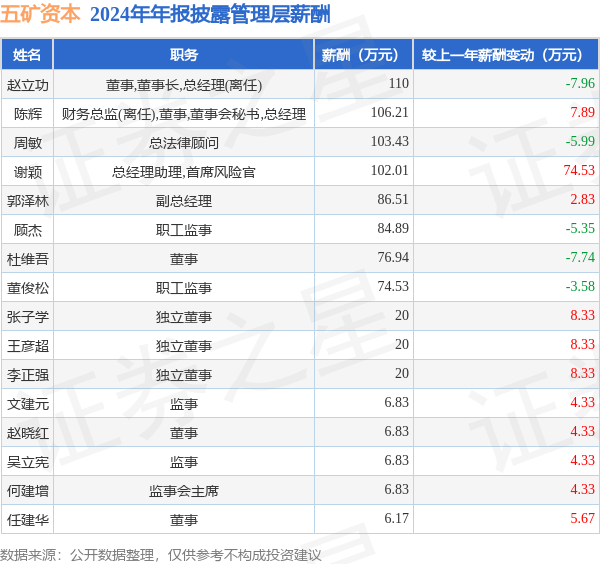Click 董俊松's salary value 74.53
This screenshot has width=600, height=564.
393,286
